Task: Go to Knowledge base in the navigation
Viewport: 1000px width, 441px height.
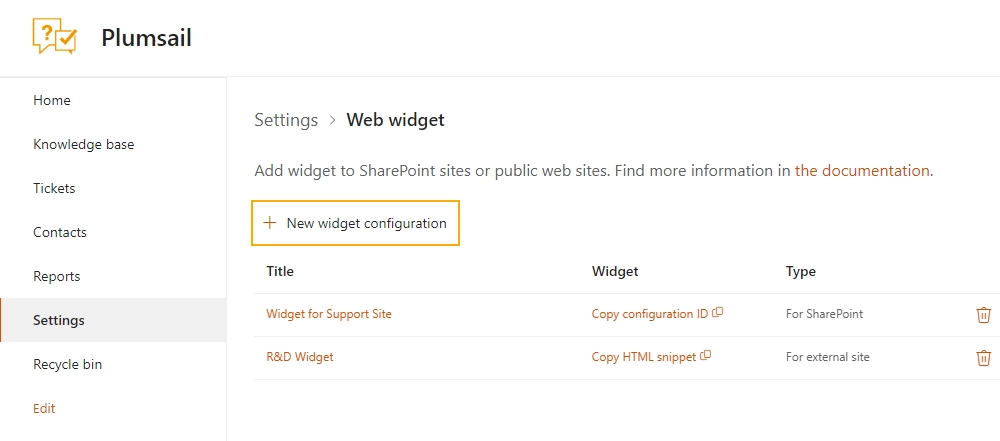Action: 84,144
